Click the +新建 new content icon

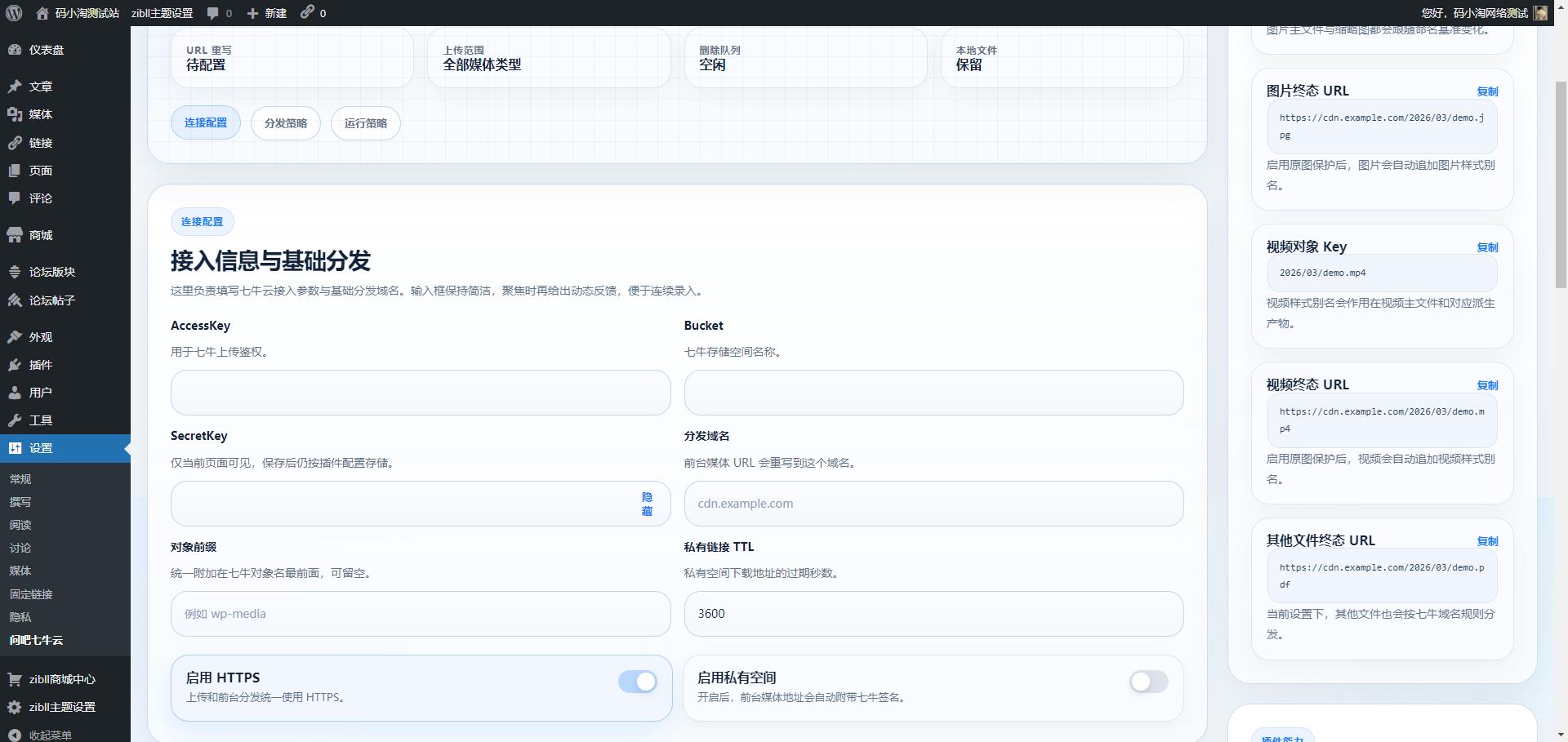click(266, 13)
